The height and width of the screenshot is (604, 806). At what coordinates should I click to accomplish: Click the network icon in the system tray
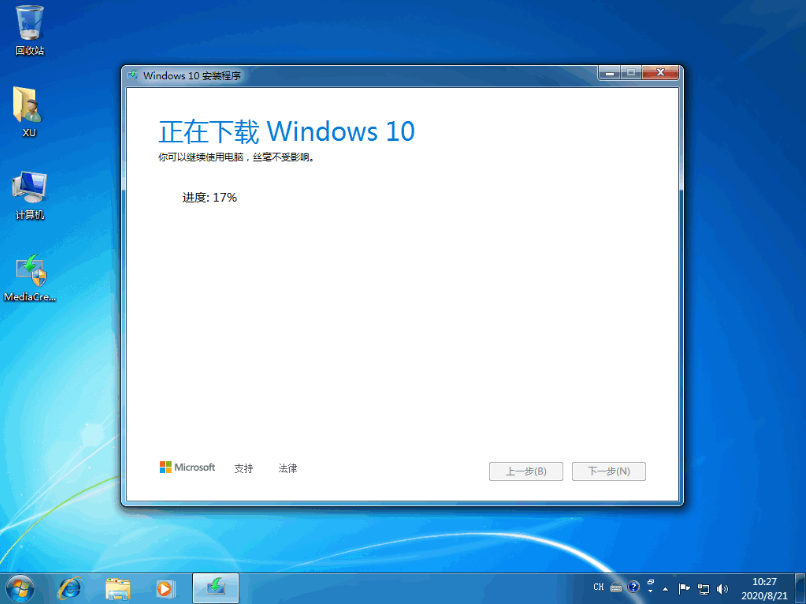point(702,588)
